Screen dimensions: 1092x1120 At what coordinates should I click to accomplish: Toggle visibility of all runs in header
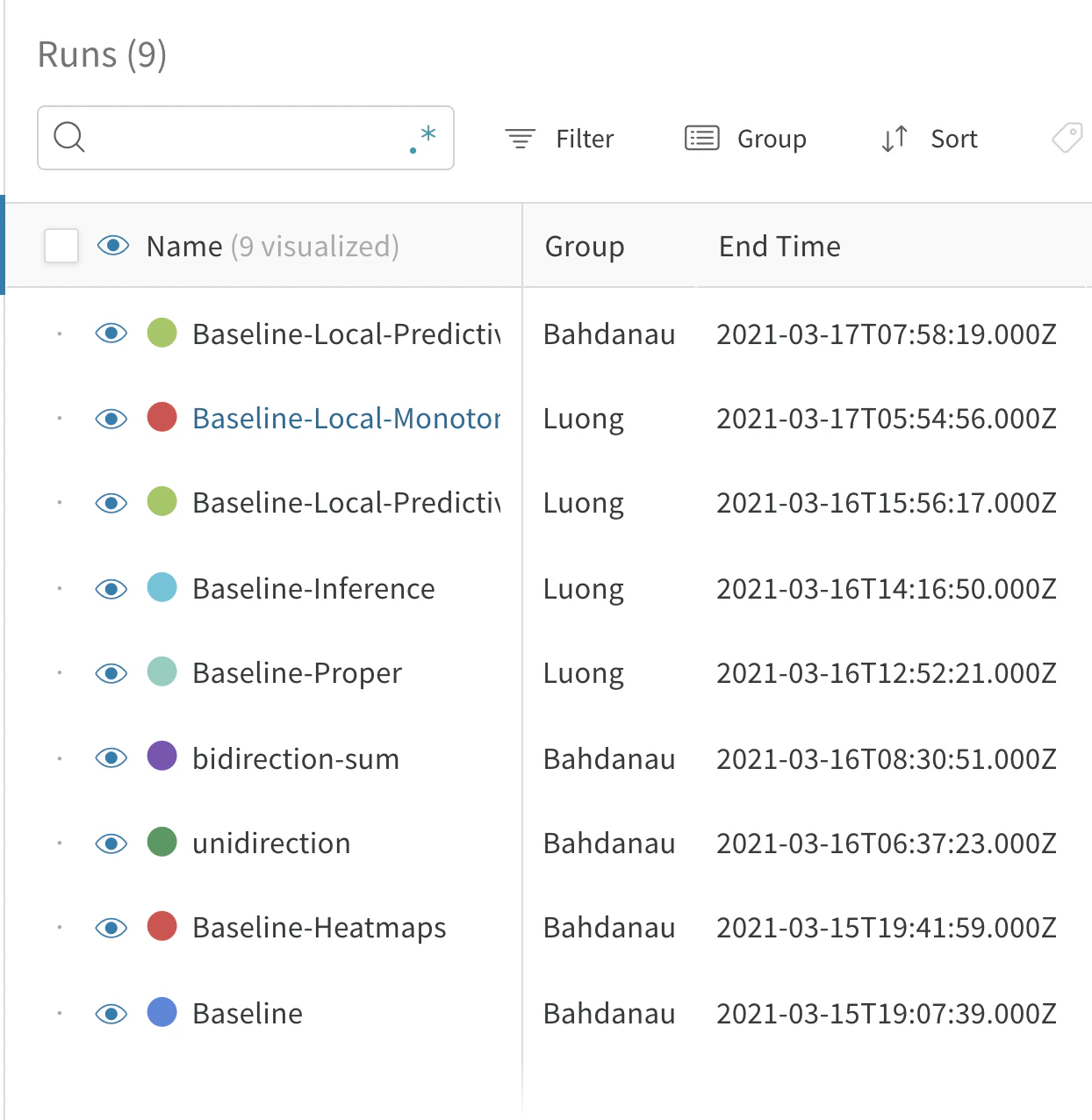113,246
